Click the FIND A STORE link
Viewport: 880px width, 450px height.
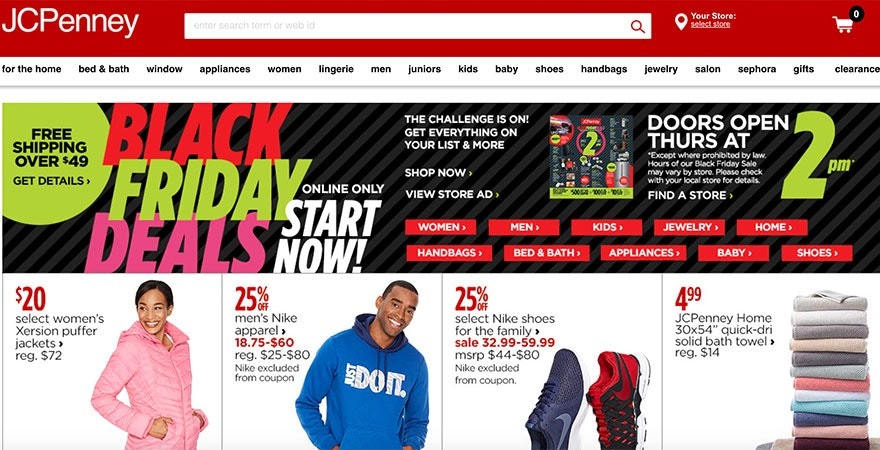point(690,195)
